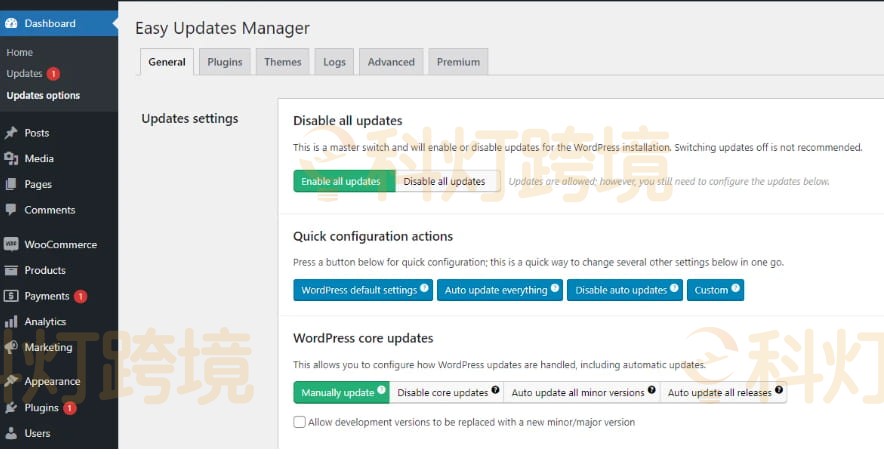Click the Easy Updates Manager heading
884x455 pixels.
(x=222, y=28)
